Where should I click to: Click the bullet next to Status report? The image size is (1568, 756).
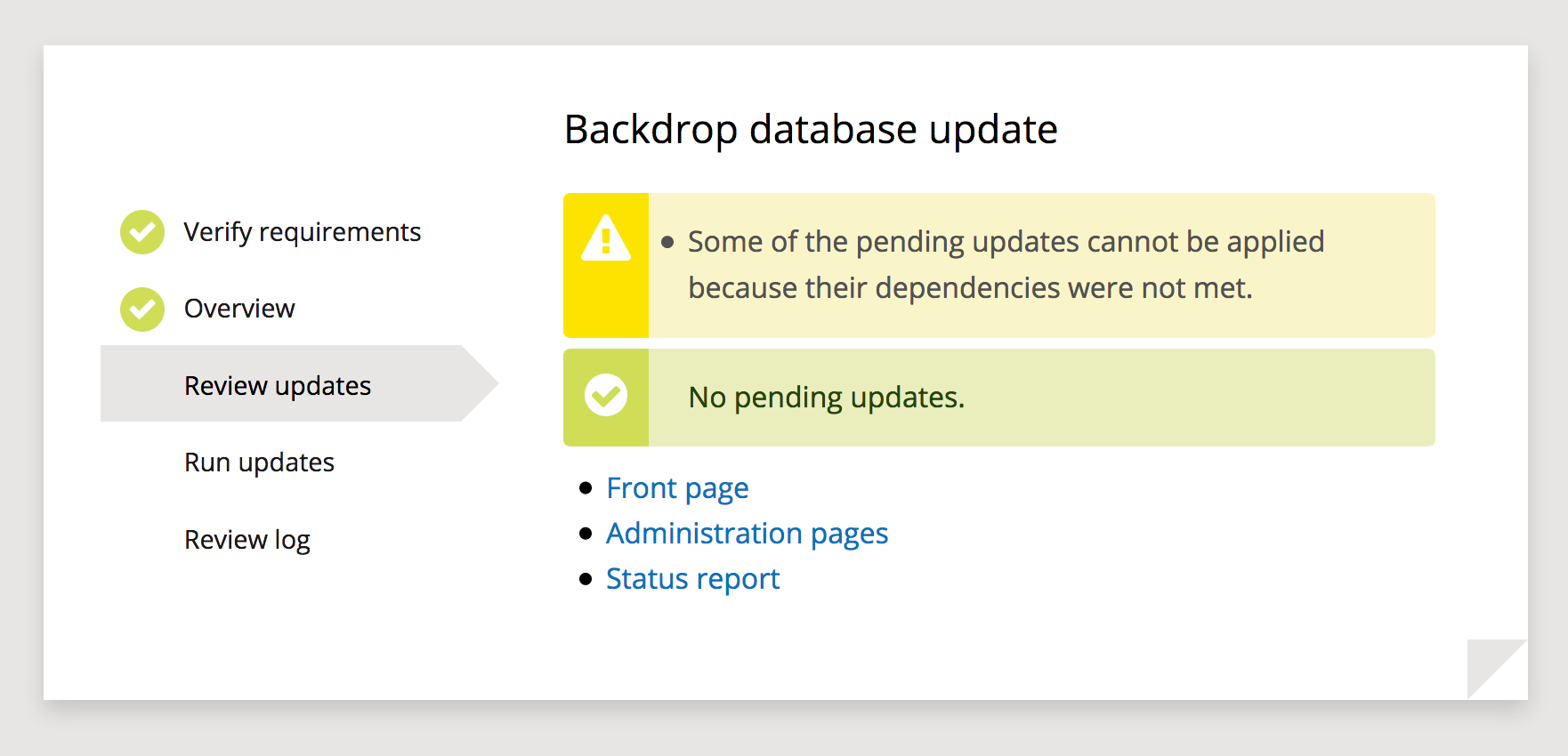coord(586,579)
